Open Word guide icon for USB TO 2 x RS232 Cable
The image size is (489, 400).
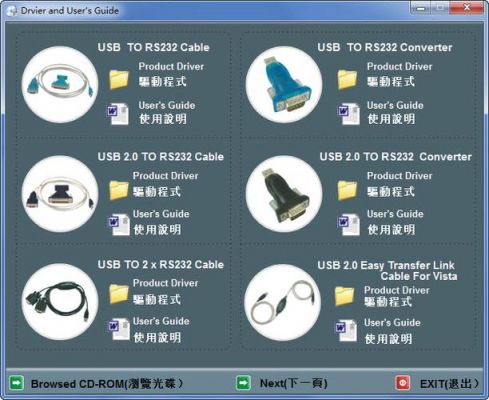tap(119, 329)
